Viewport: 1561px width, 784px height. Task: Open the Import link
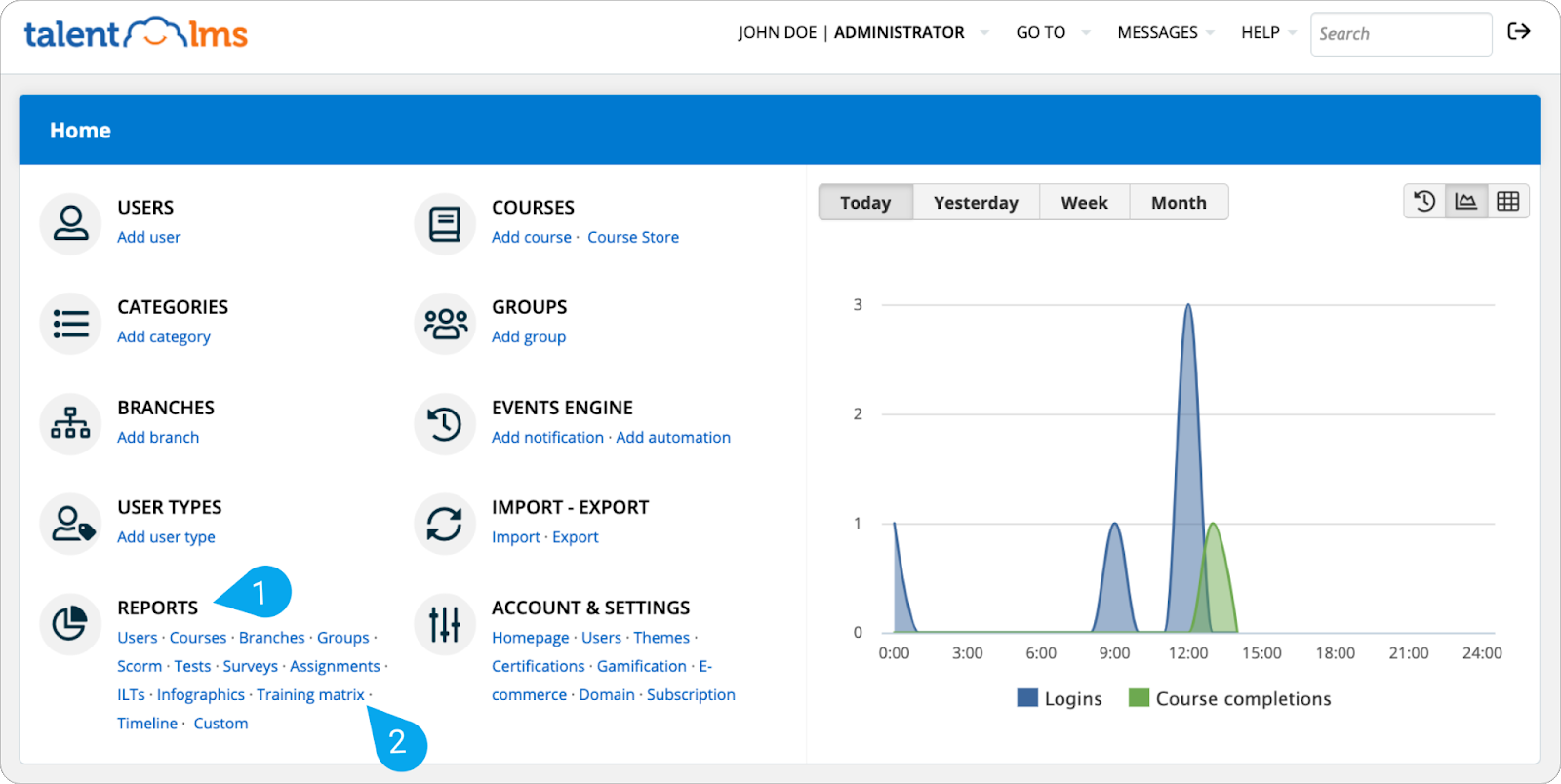coord(516,536)
